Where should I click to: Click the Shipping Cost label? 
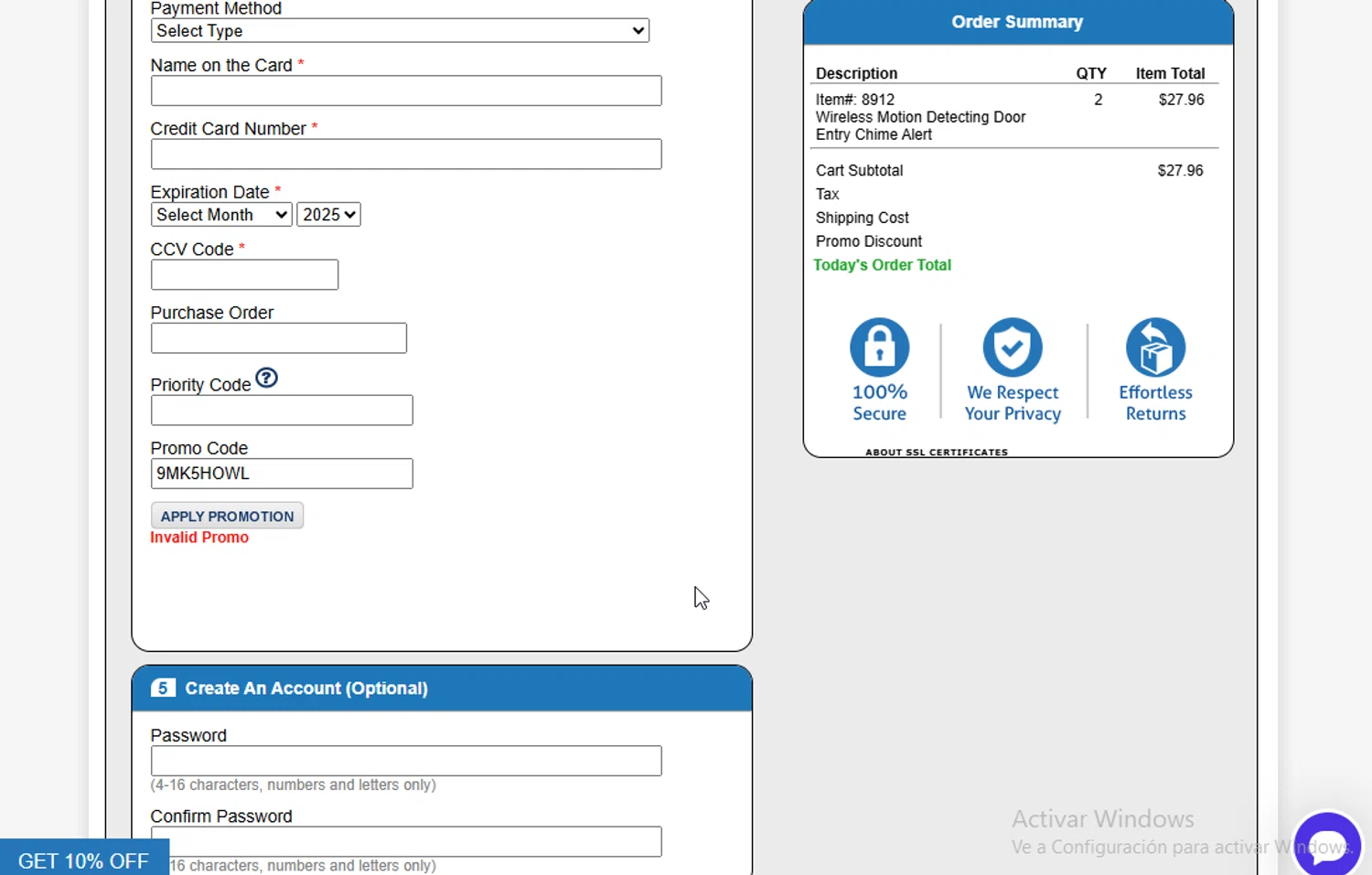click(863, 218)
